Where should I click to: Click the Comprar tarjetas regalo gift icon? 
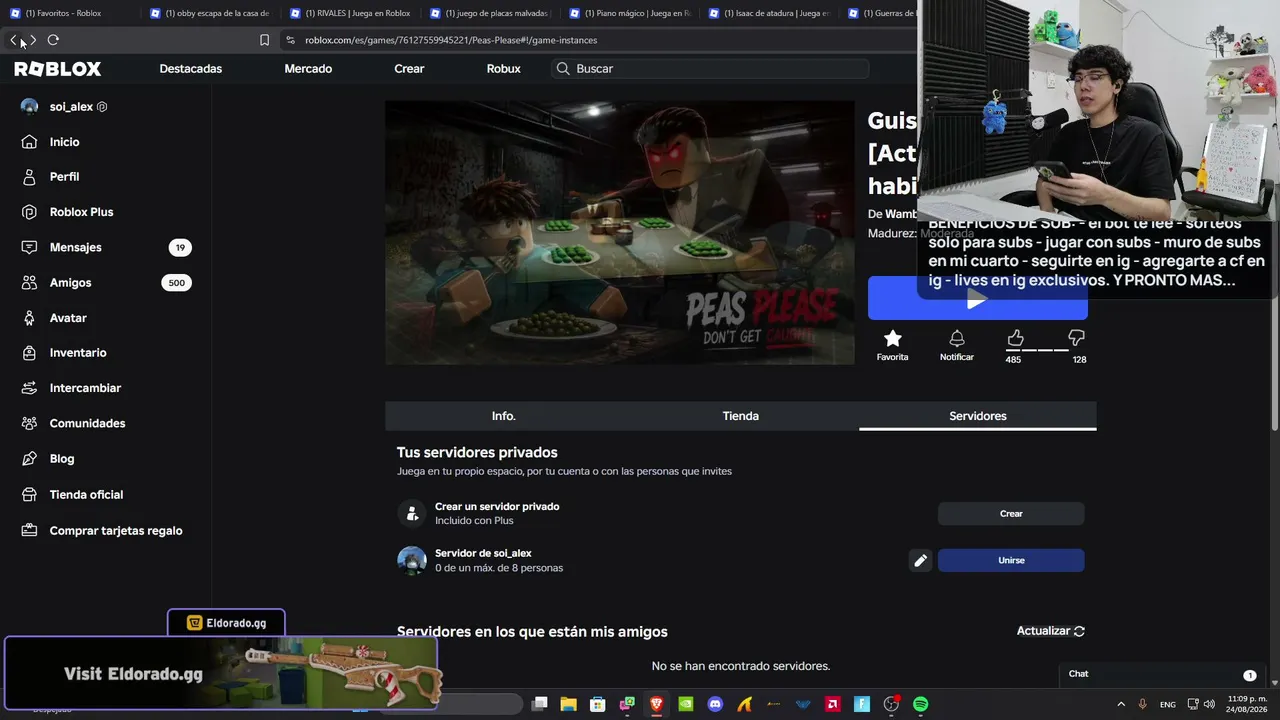(30, 531)
